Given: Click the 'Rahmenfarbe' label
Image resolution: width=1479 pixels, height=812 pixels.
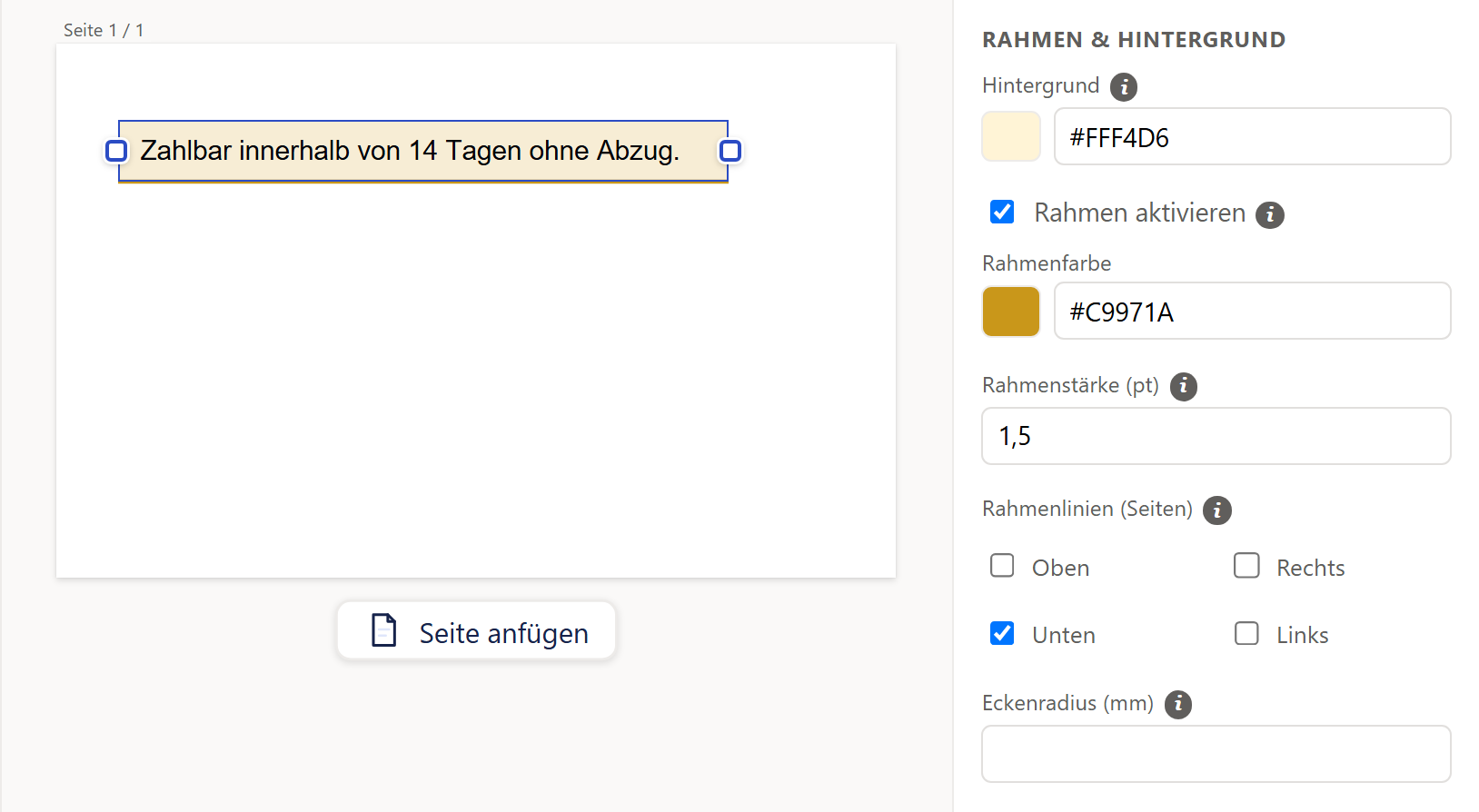Looking at the screenshot, I should [1047, 263].
